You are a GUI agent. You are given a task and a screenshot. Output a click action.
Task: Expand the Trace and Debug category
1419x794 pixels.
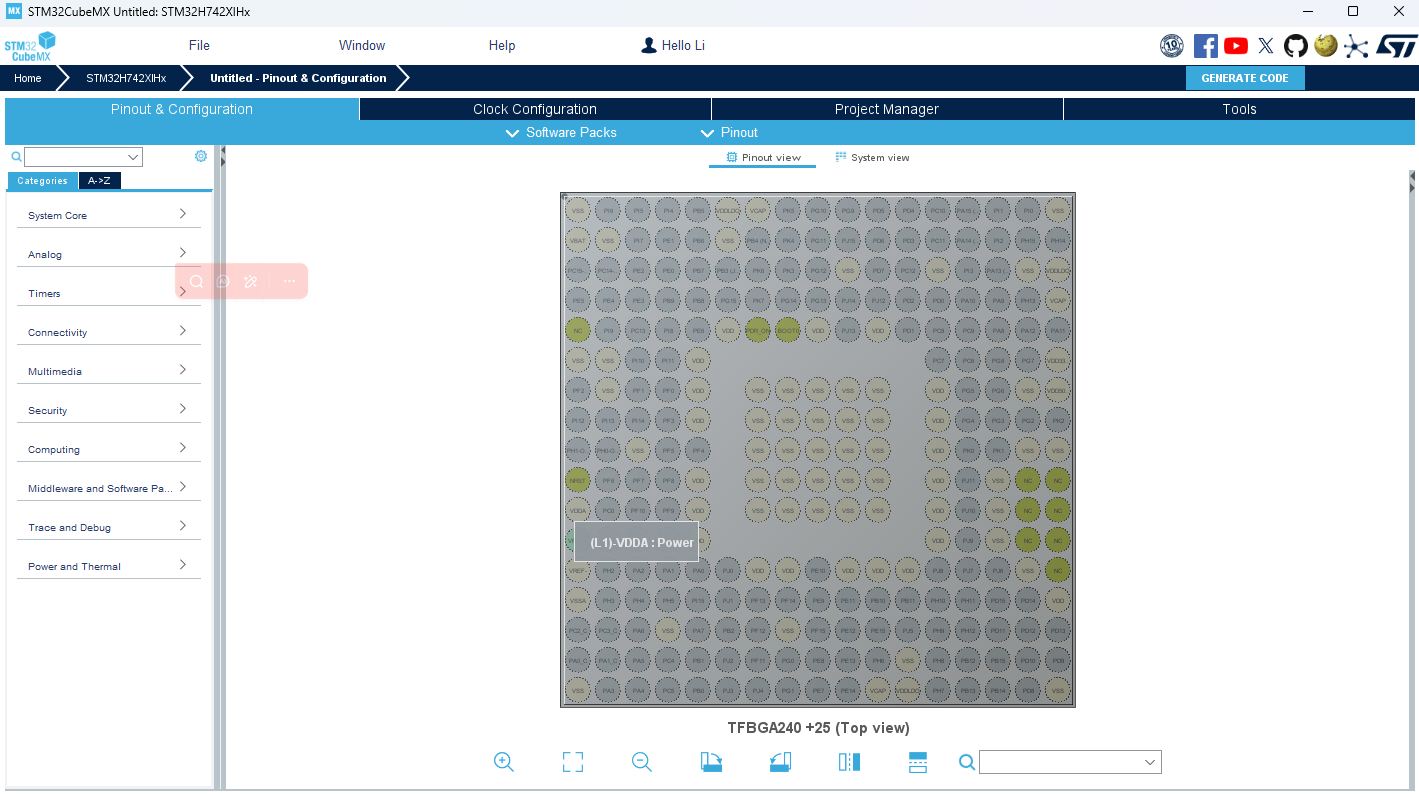108,527
